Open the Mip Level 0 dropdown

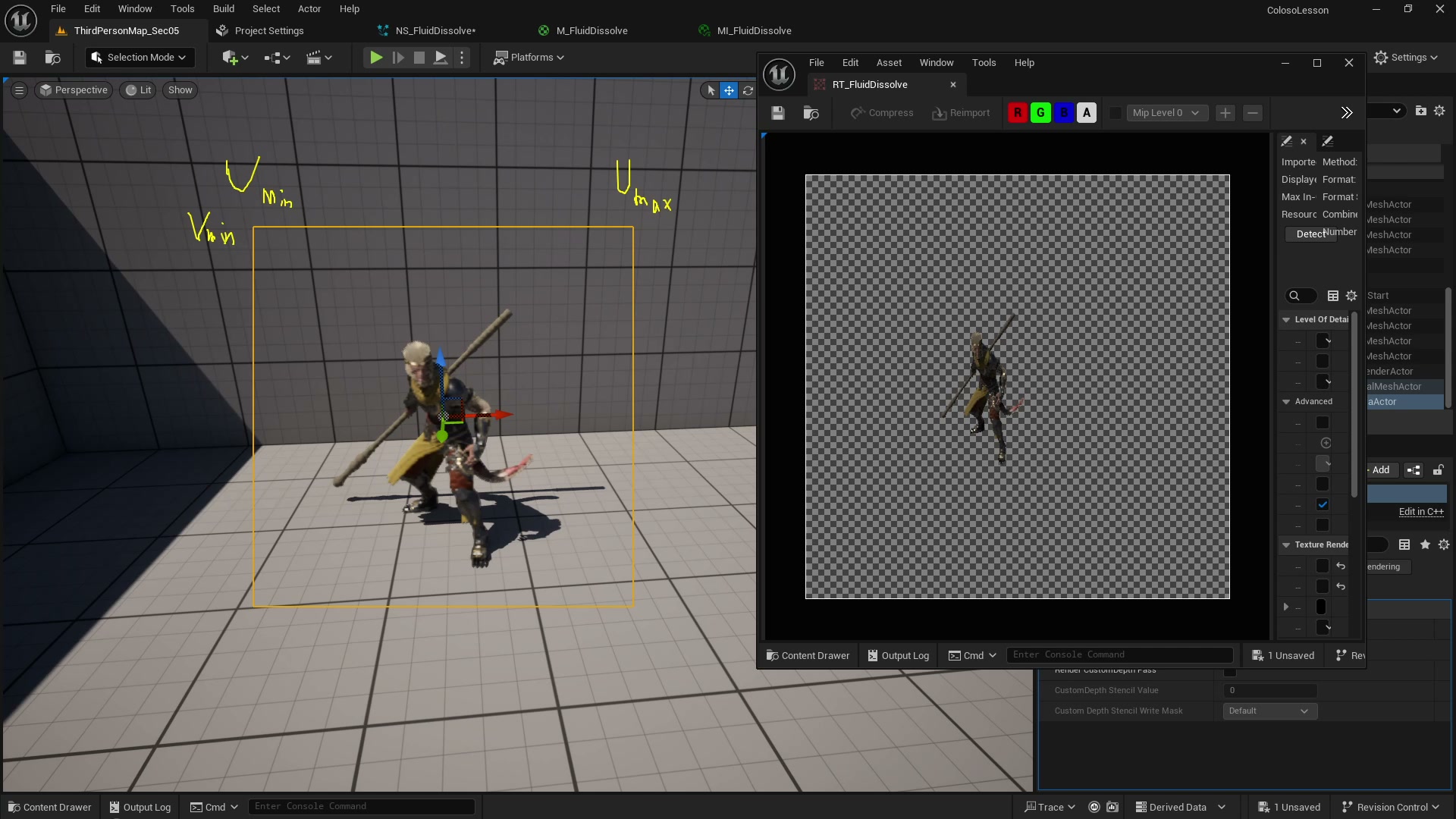tap(1166, 113)
